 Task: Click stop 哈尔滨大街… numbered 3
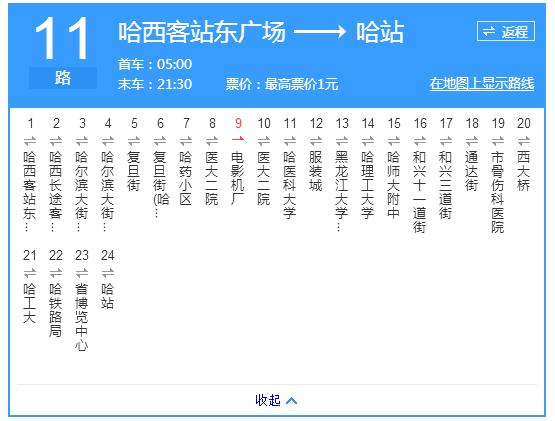[82, 191]
